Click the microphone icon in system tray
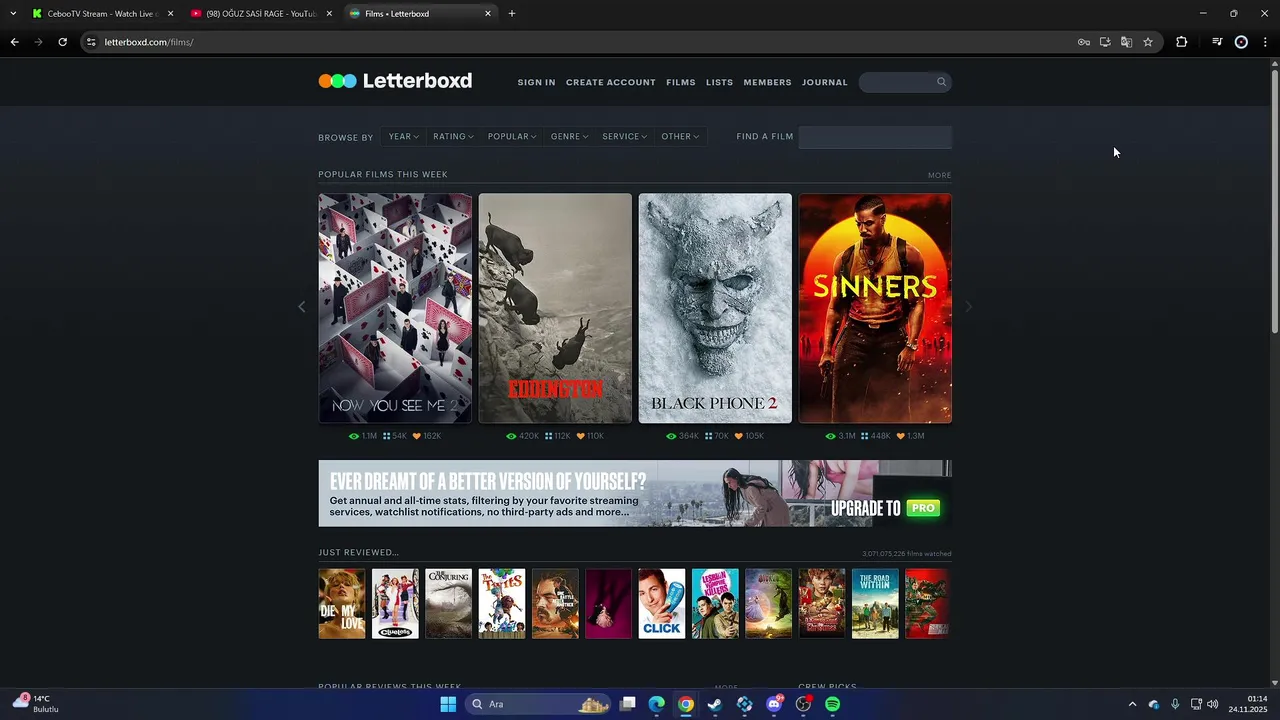 tap(1175, 704)
